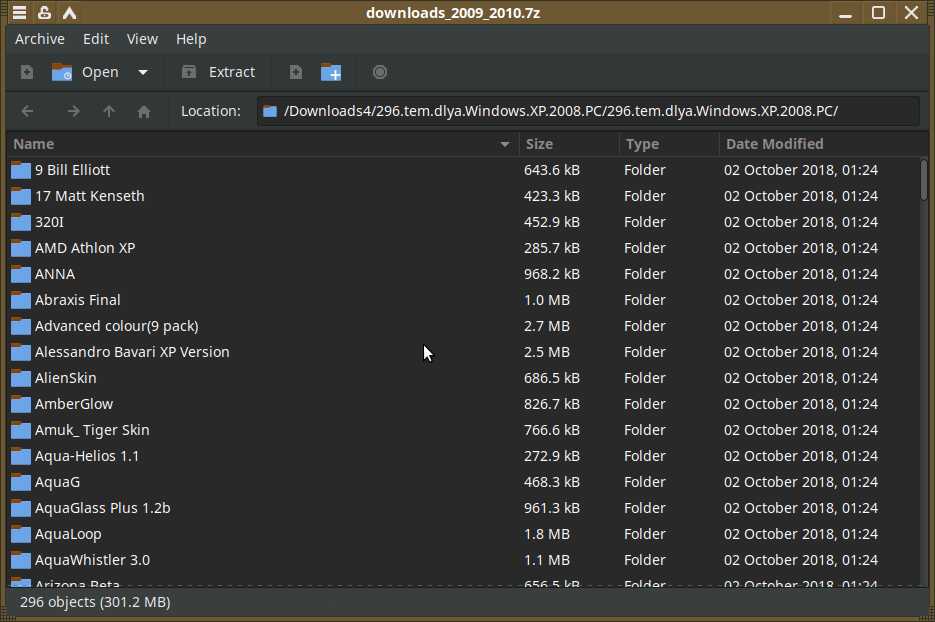Image resolution: width=935 pixels, height=622 pixels.
Task: Go up one folder level
Action: (x=109, y=111)
